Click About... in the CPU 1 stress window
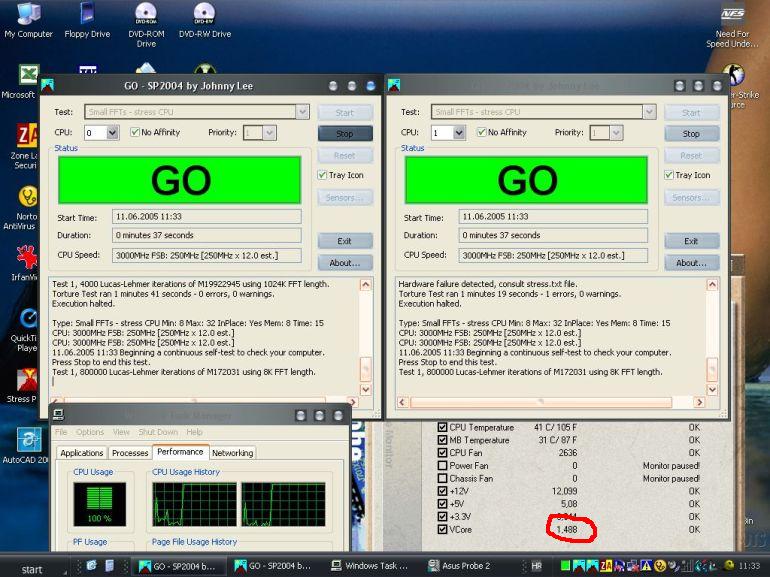This screenshot has height=577, width=770. coord(691,263)
